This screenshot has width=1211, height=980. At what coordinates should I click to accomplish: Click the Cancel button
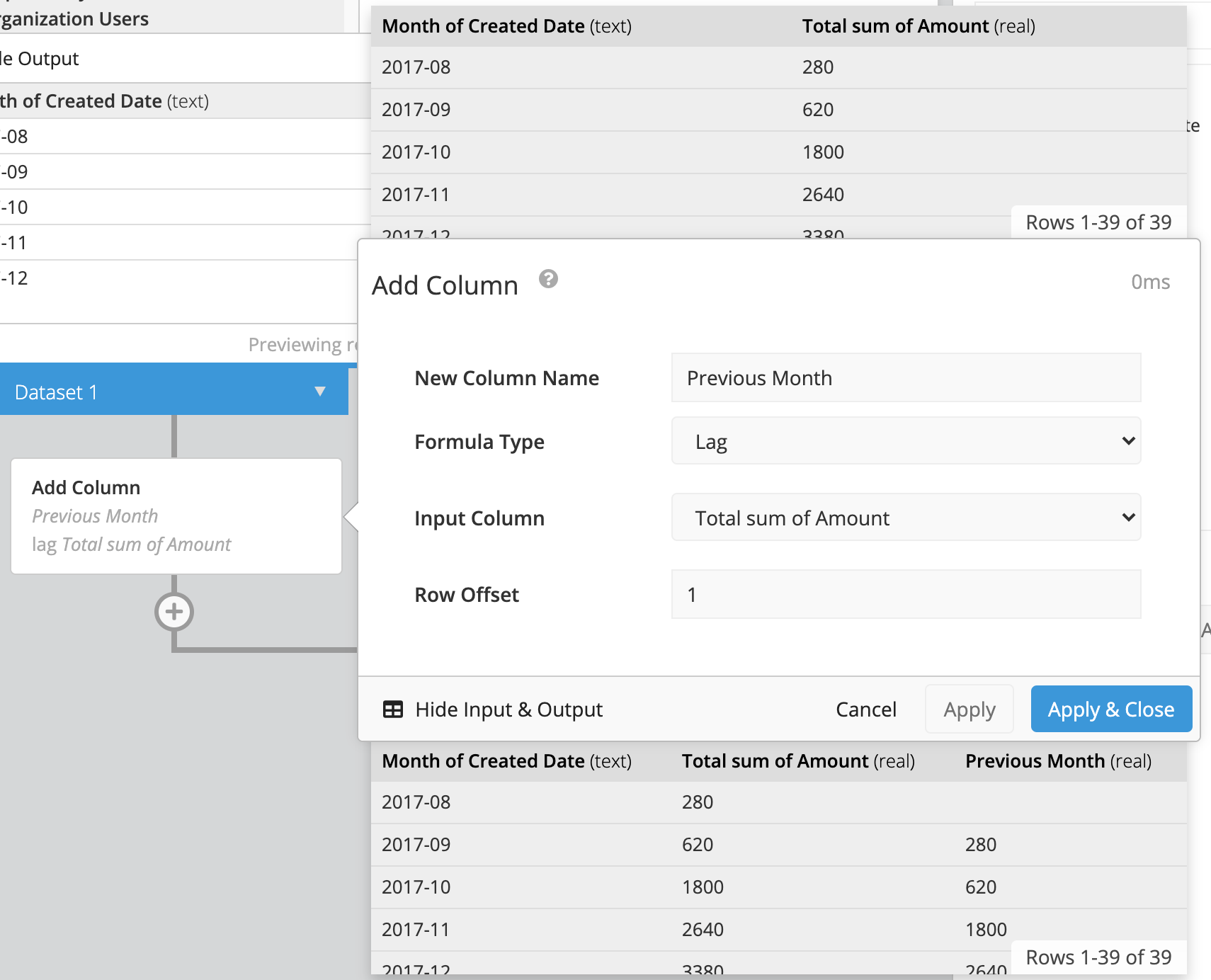pos(866,710)
